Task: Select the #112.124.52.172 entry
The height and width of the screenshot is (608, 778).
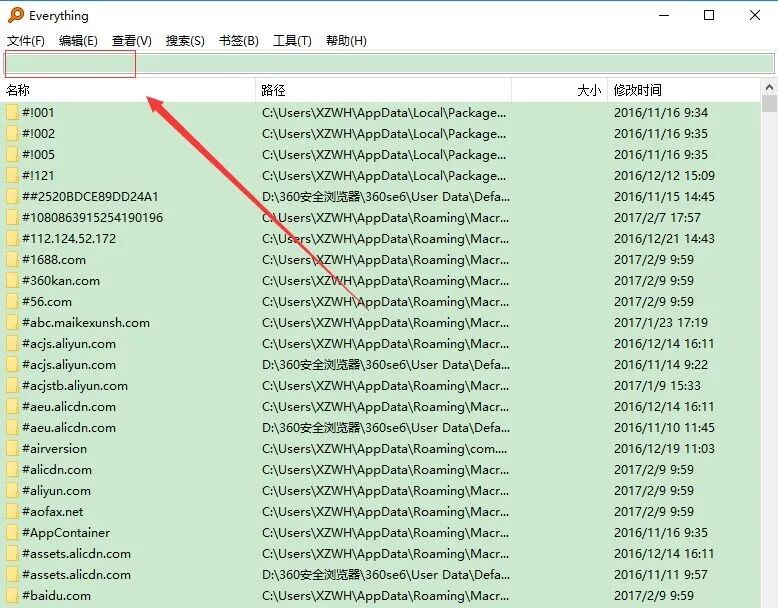Action: (x=68, y=239)
